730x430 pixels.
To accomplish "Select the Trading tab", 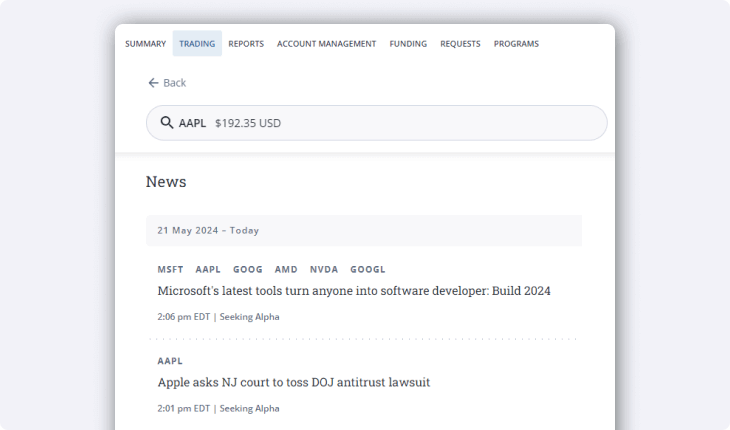I will tap(197, 44).
